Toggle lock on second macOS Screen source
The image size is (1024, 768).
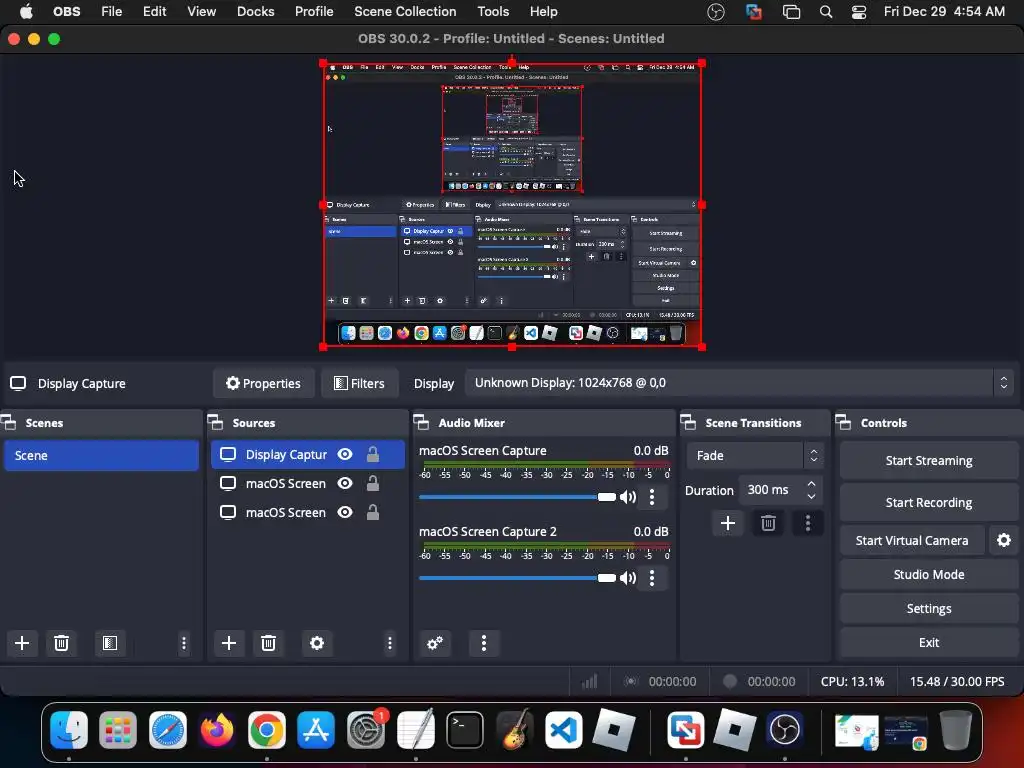point(373,513)
